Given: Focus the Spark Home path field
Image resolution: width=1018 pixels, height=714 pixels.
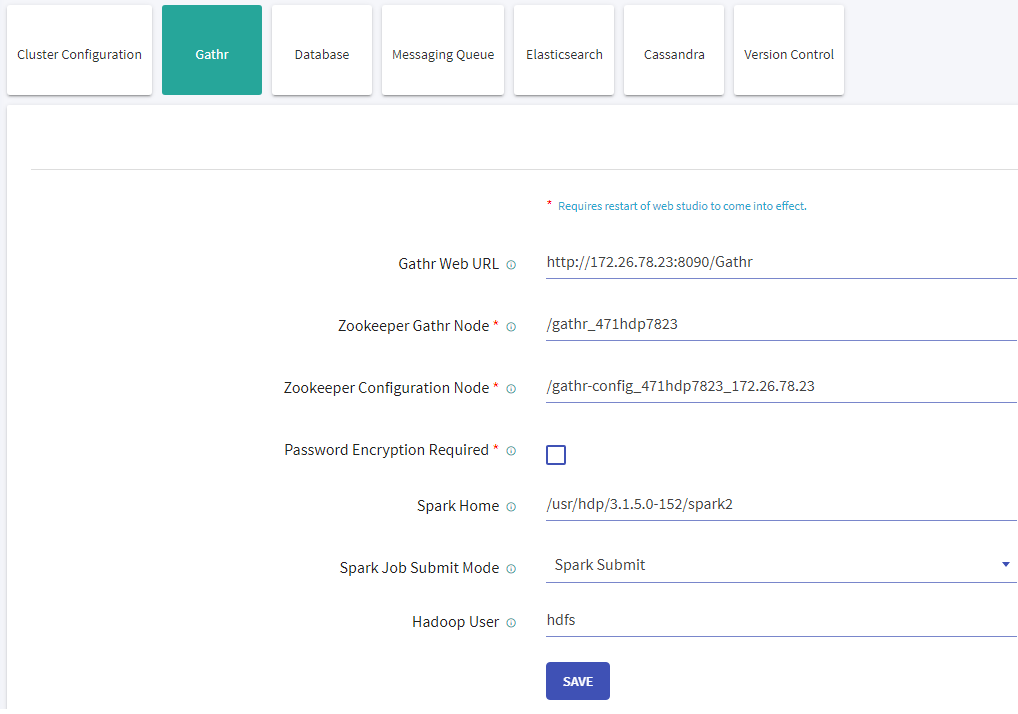Looking at the screenshot, I should tap(780, 505).
